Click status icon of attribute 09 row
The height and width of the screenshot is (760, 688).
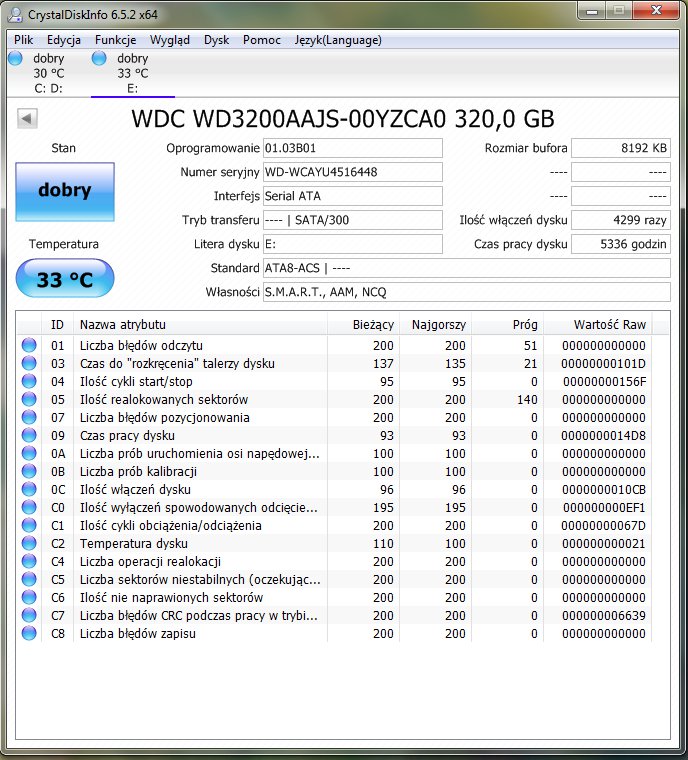(x=29, y=435)
